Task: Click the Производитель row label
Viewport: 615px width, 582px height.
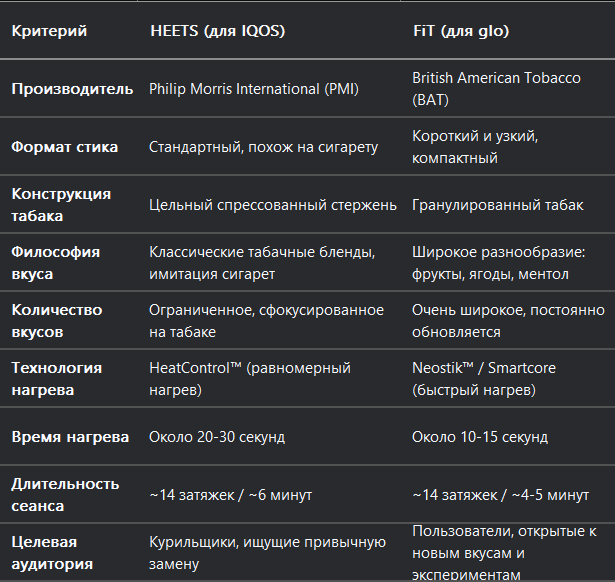Action: (x=72, y=89)
